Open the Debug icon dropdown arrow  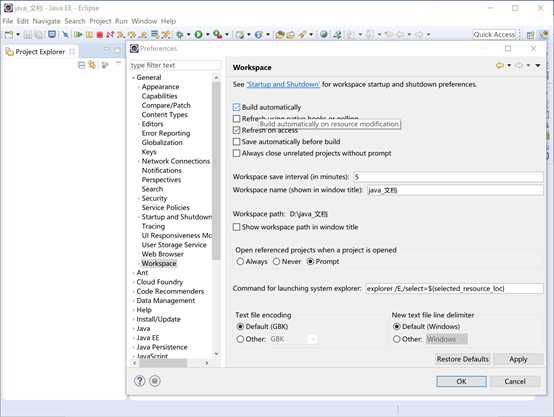point(189,35)
